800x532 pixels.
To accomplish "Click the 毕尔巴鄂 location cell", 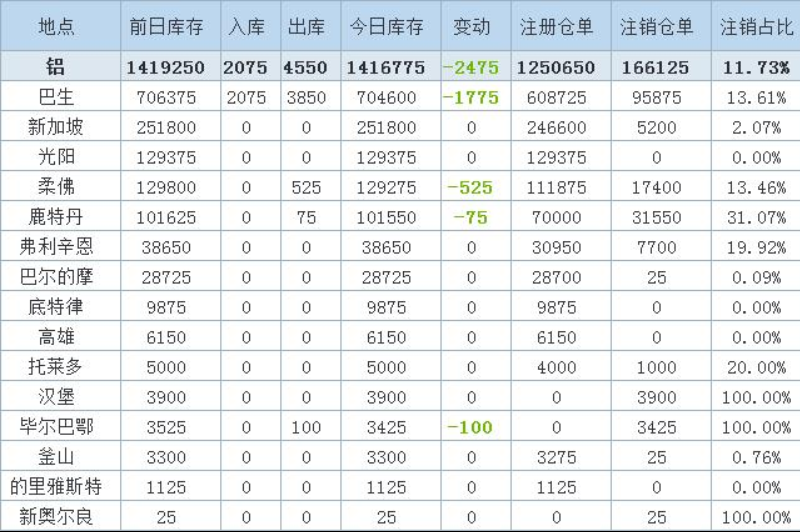I will coord(57,428).
